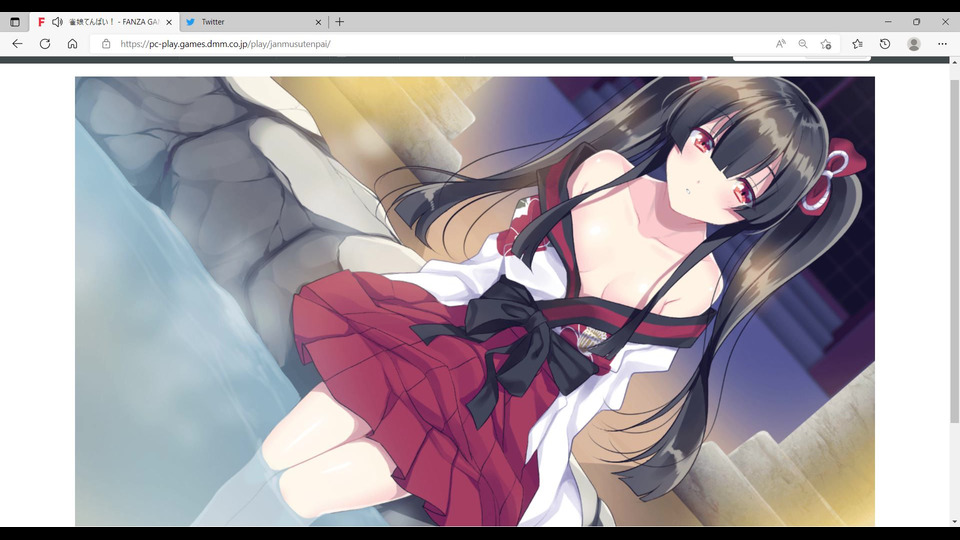Open the vertical tabs panel icon
The image size is (960, 540).
[x=15, y=22]
